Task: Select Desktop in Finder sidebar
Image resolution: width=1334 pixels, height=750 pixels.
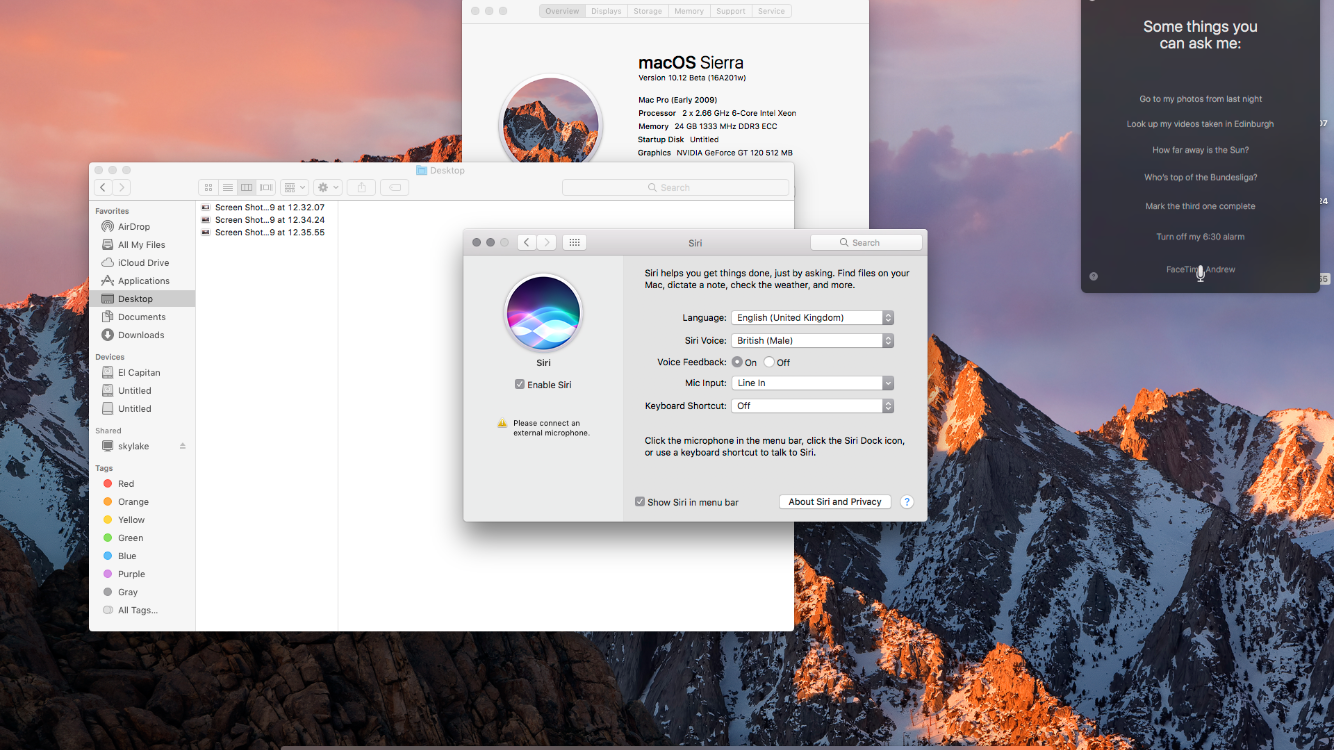Action: [x=142, y=299]
